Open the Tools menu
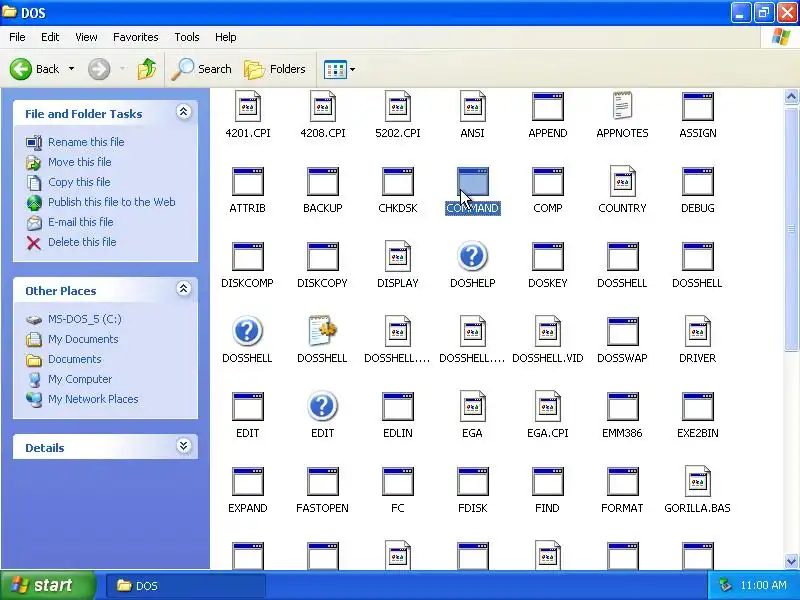 187,37
